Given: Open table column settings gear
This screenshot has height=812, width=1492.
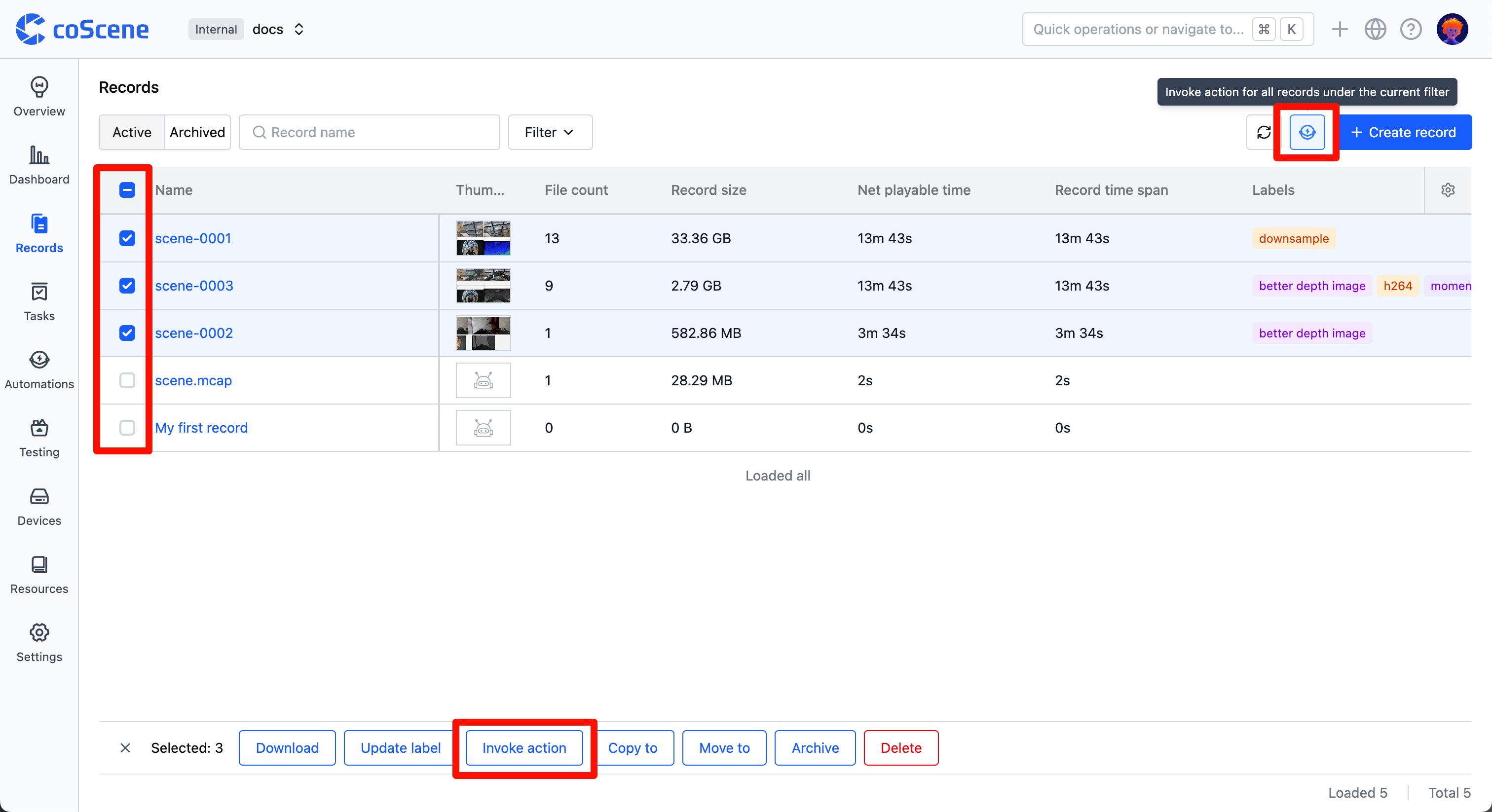Looking at the screenshot, I should (1448, 190).
